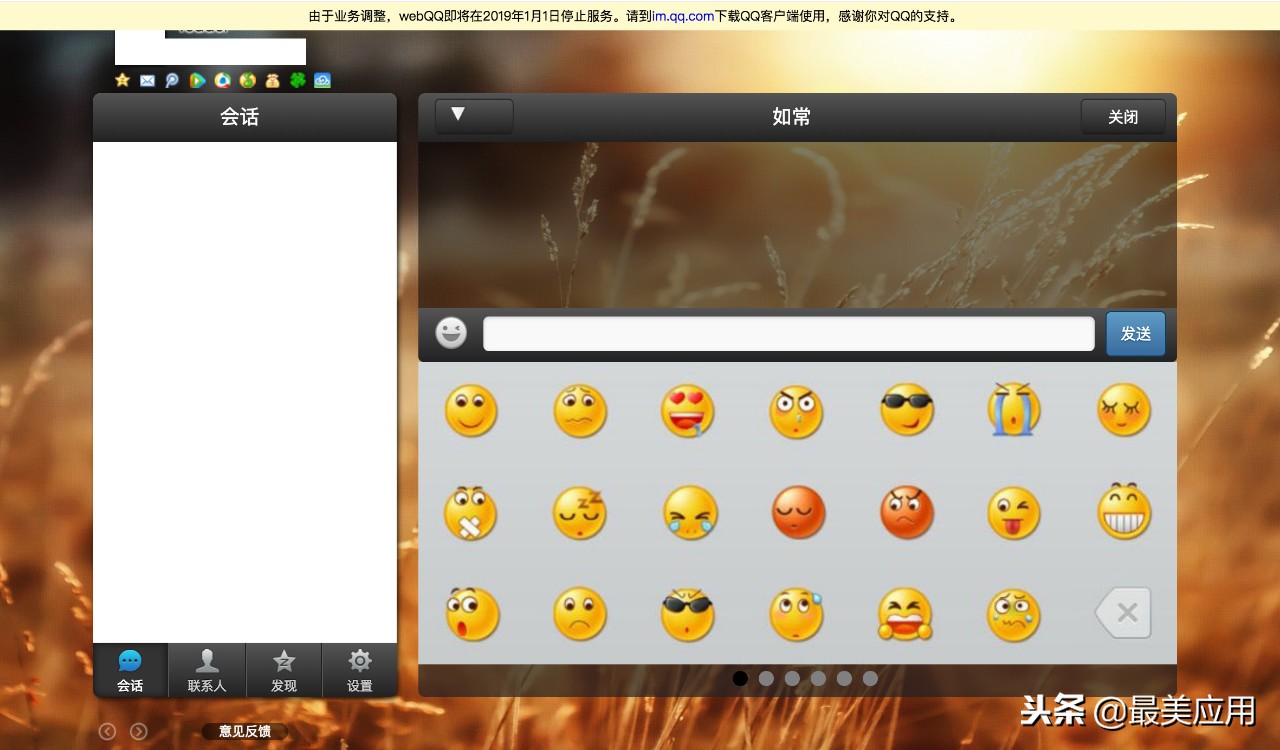This screenshot has height=750, width=1280.
Task: Insert the crying tears emoji
Action: (x=1014, y=410)
